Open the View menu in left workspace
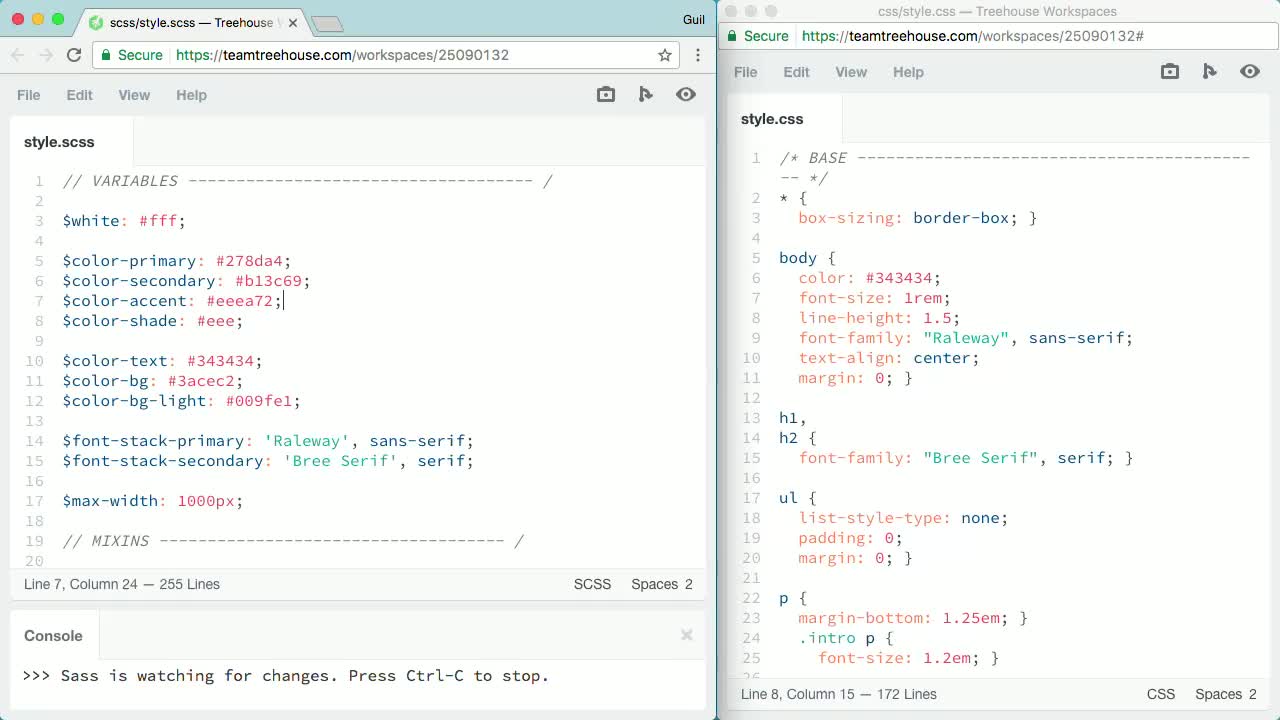This screenshot has height=720, width=1280. click(134, 95)
